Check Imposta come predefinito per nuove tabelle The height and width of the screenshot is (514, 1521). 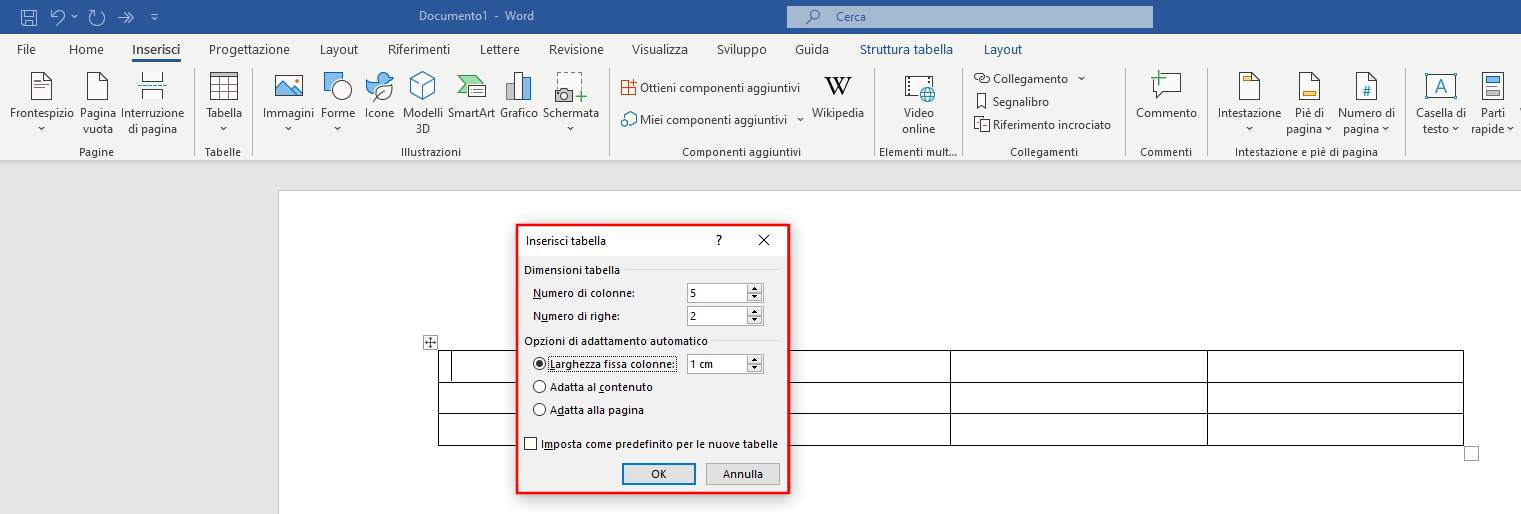[x=531, y=444]
